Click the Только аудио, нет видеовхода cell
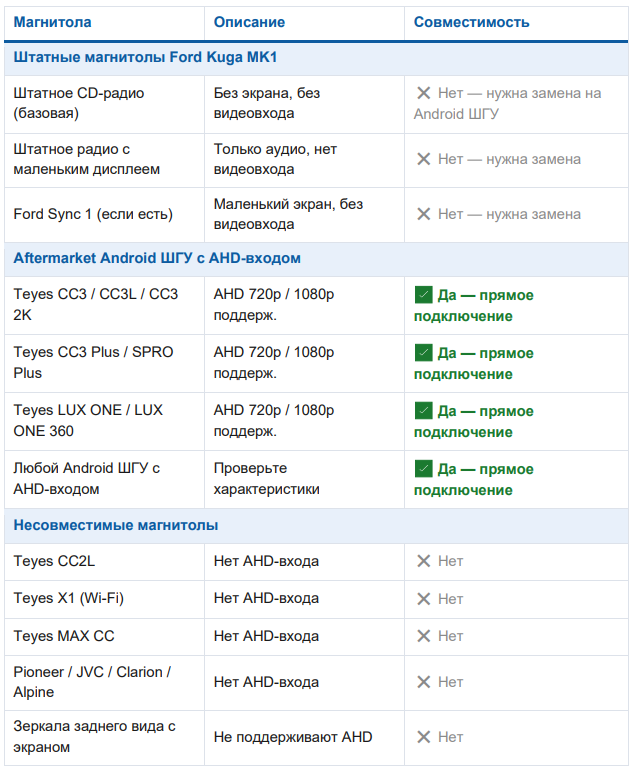The width and height of the screenshot is (635, 771). [x=304, y=160]
